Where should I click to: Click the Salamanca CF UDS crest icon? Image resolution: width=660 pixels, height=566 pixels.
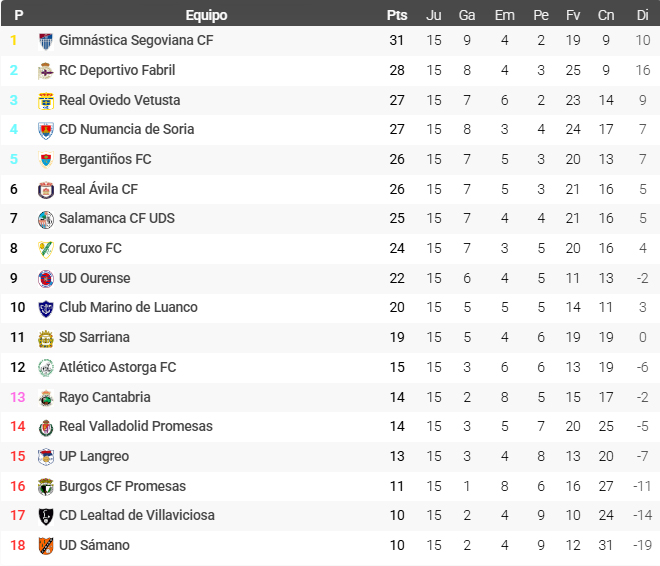(45, 219)
